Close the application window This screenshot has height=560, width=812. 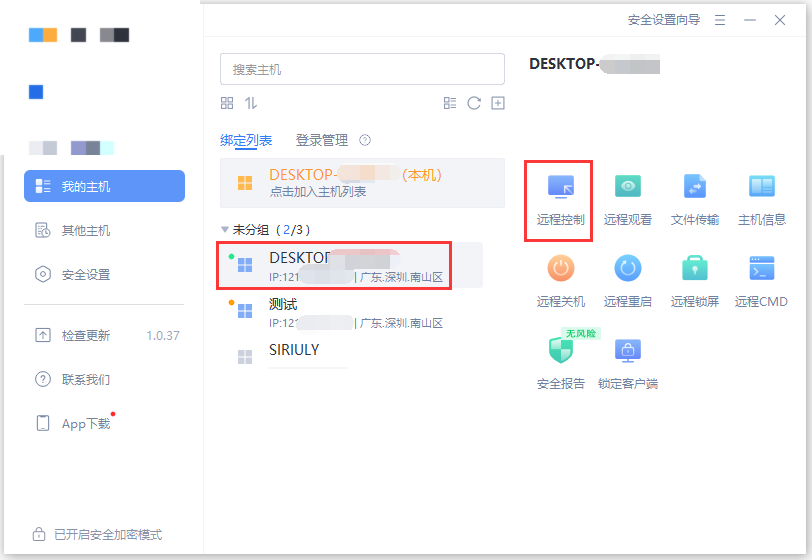point(780,20)
